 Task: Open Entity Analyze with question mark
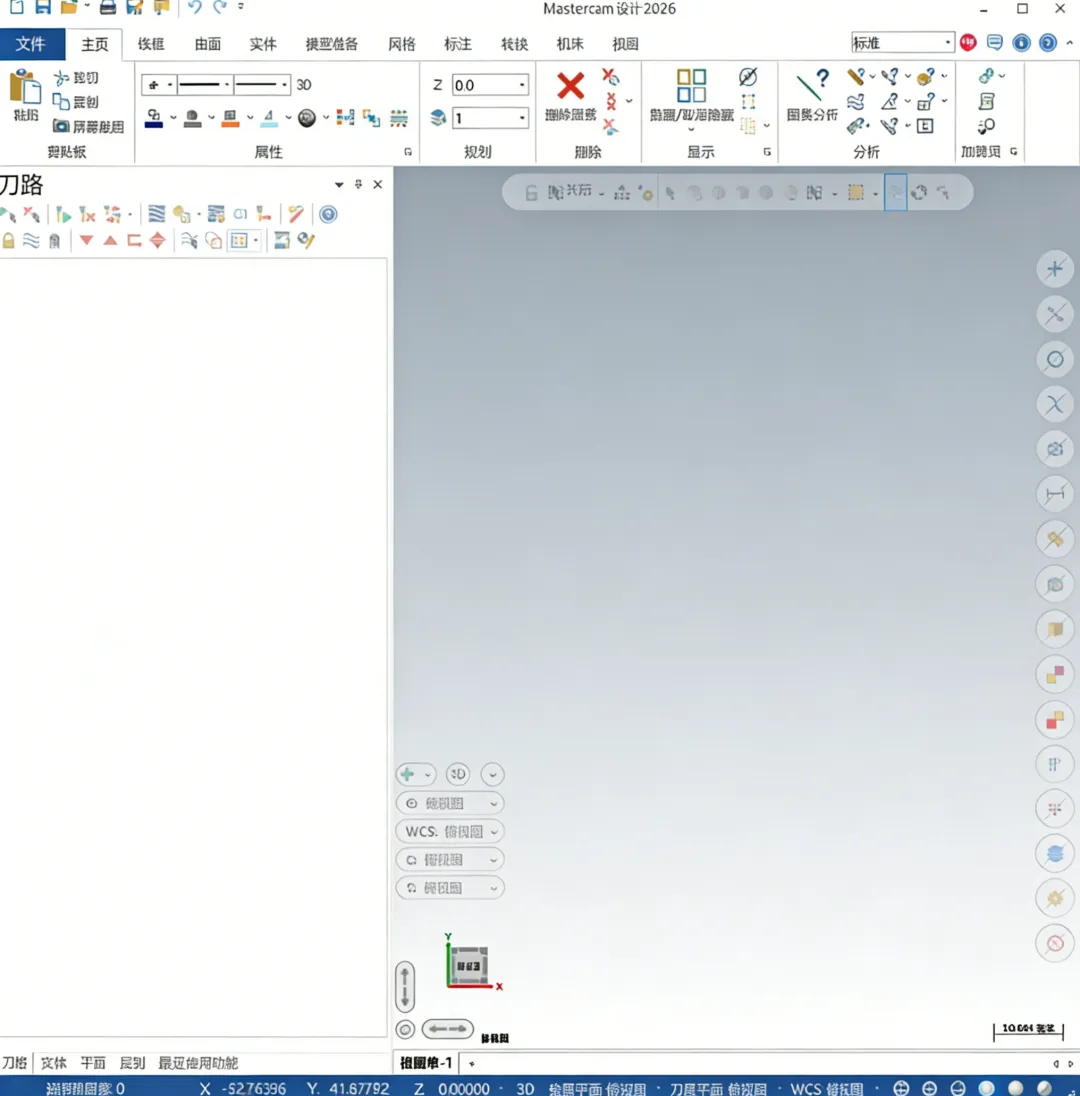click(812, 85)
